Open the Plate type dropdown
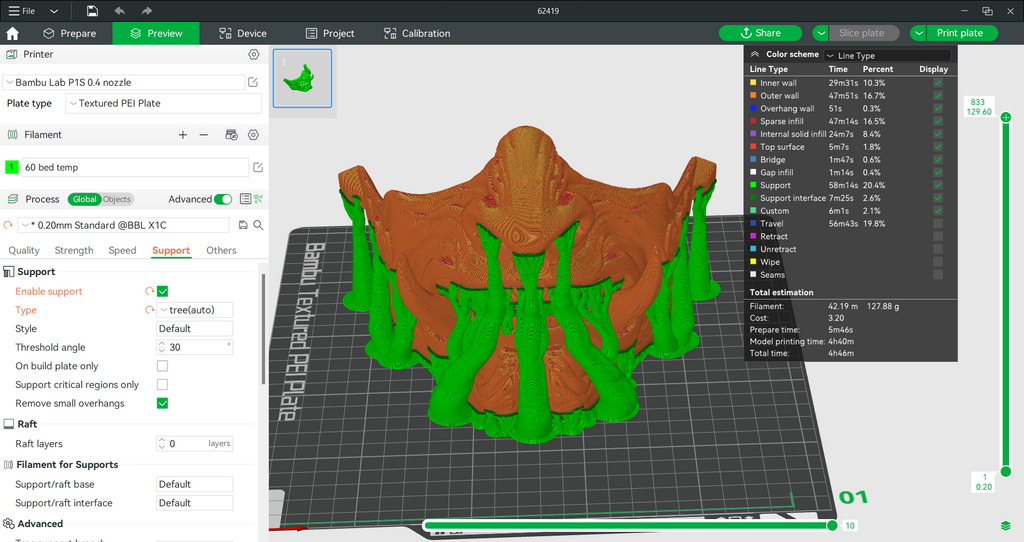1024x542 pixels. (163, 103)
